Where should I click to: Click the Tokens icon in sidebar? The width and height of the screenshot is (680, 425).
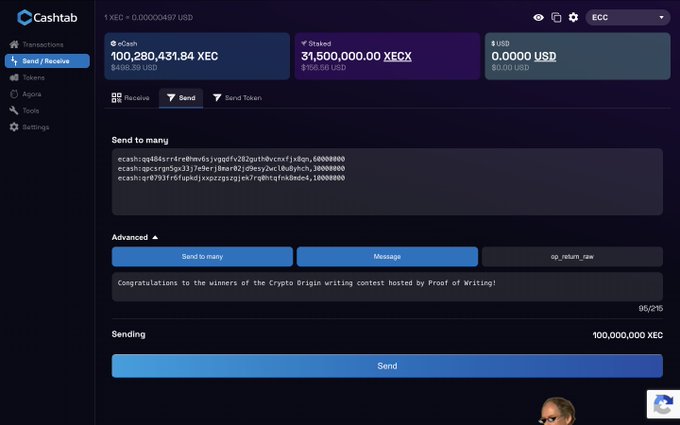click(x=14, y=78)
